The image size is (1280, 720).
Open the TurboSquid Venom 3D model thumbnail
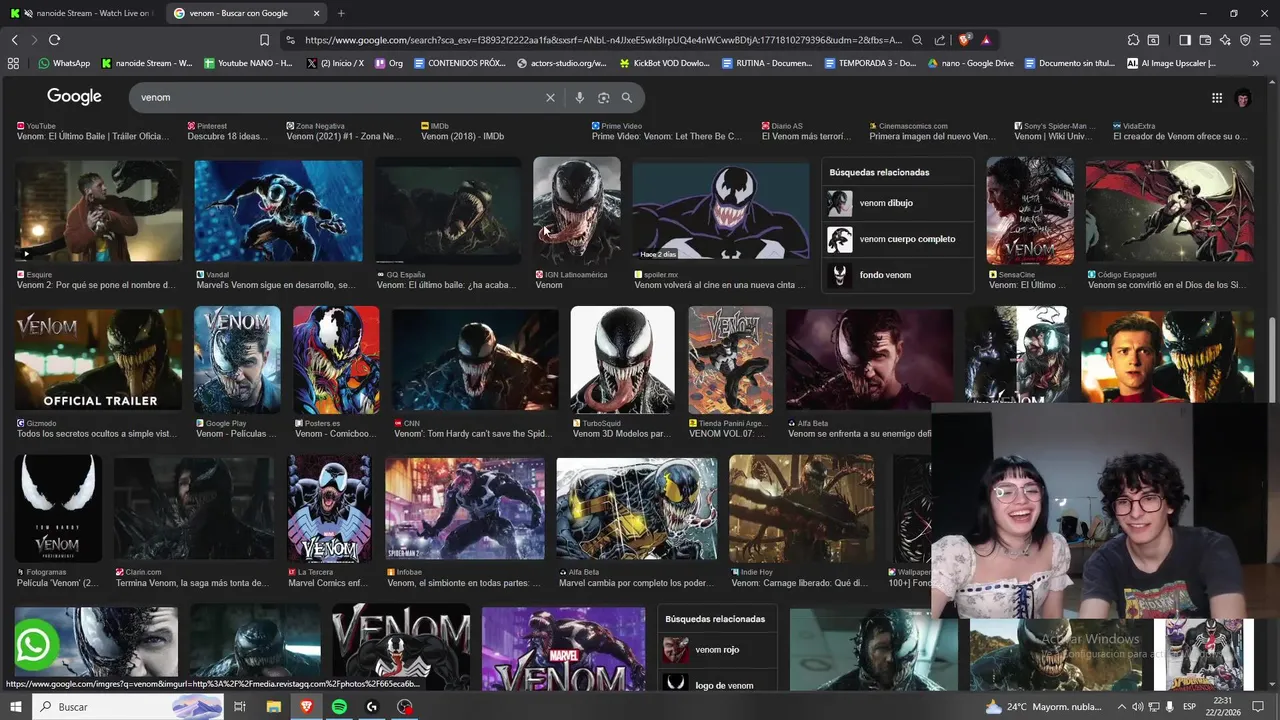pos(622,360)
